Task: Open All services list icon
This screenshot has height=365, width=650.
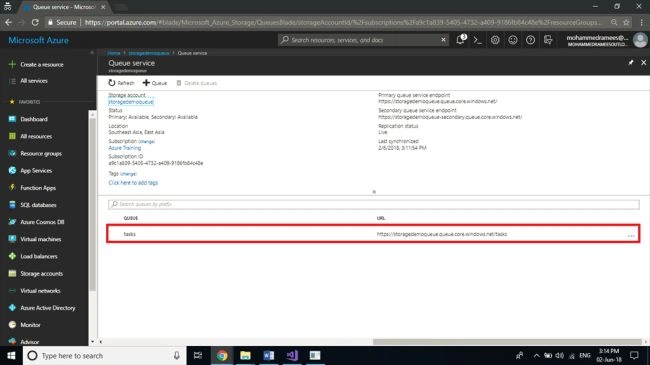Action: coord(12,81)
